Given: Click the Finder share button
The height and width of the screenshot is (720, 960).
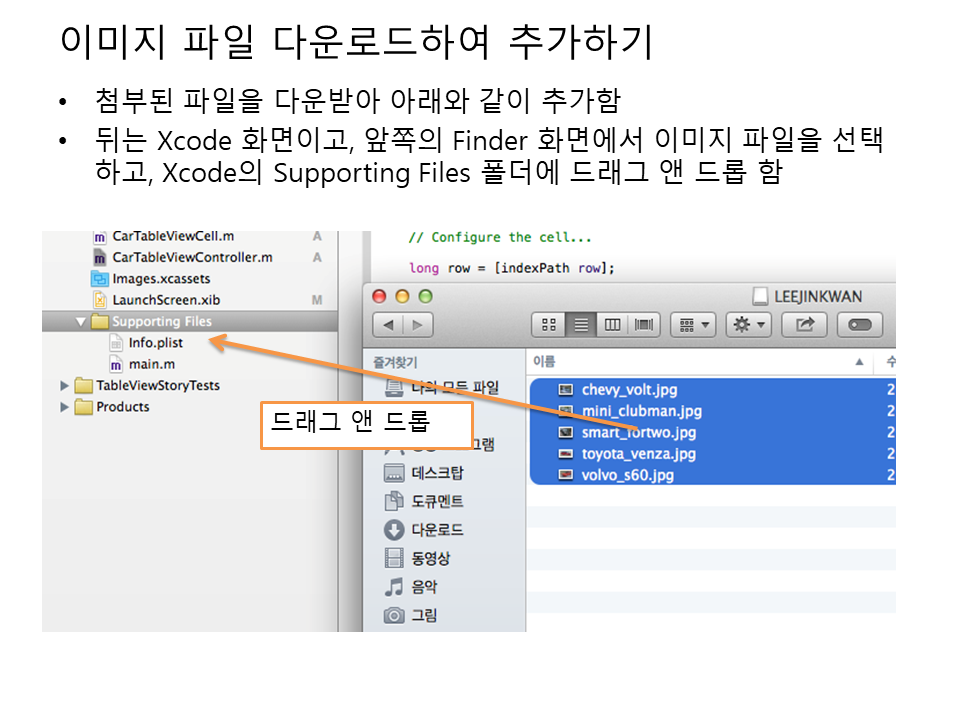Looking at the screenshot, I should pyautogui.click(x=804, y=325).
